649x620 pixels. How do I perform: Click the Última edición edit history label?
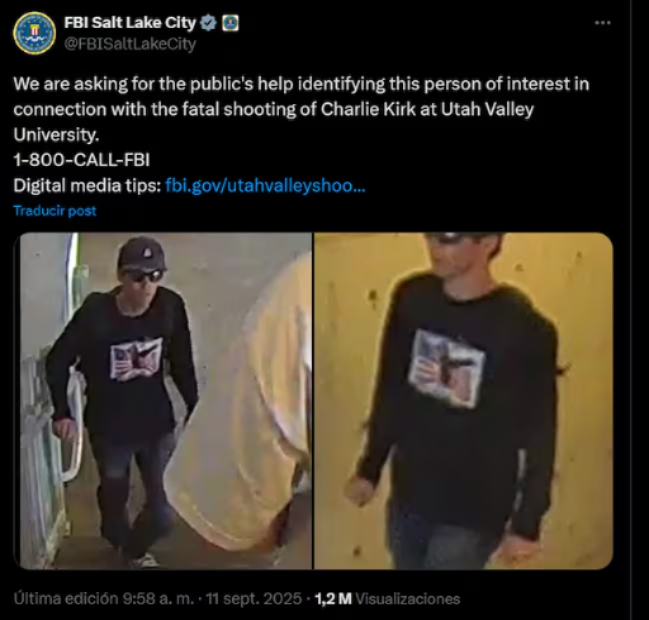(x=66, y=598)
